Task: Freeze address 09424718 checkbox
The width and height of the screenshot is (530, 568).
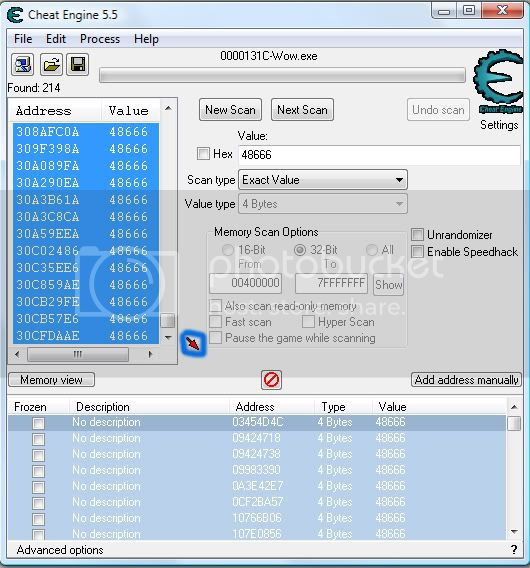Action: (x=38, y=439)
